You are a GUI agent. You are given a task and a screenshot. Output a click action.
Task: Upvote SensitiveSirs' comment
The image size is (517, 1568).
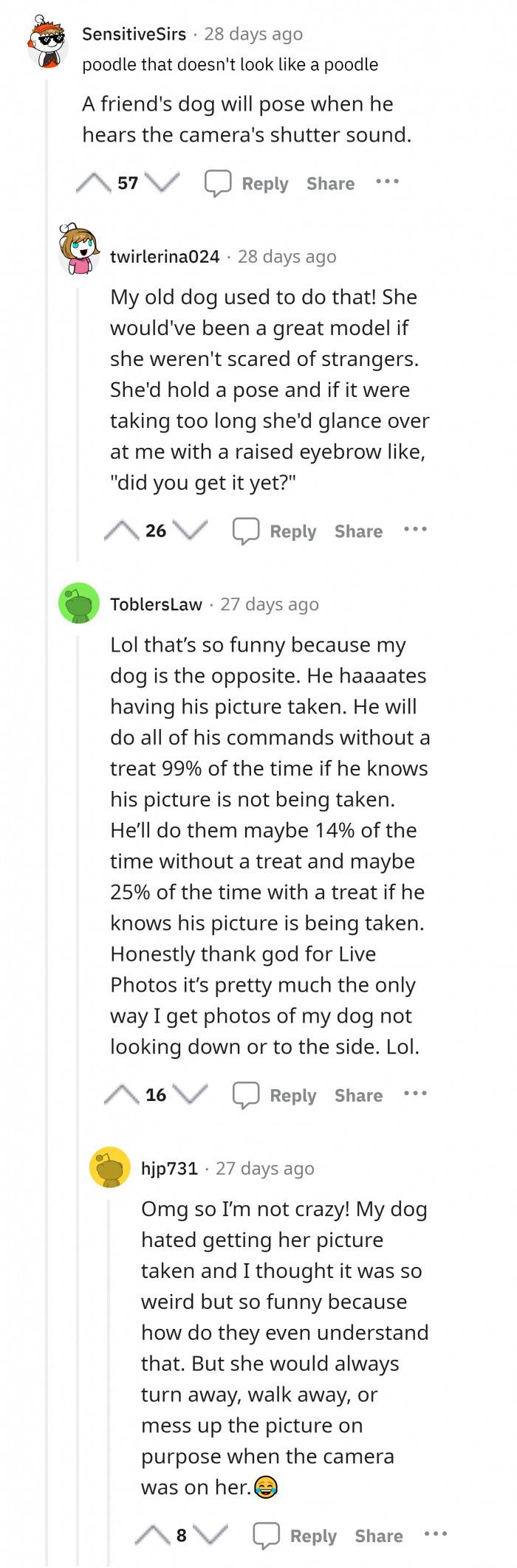coord(94,183)
